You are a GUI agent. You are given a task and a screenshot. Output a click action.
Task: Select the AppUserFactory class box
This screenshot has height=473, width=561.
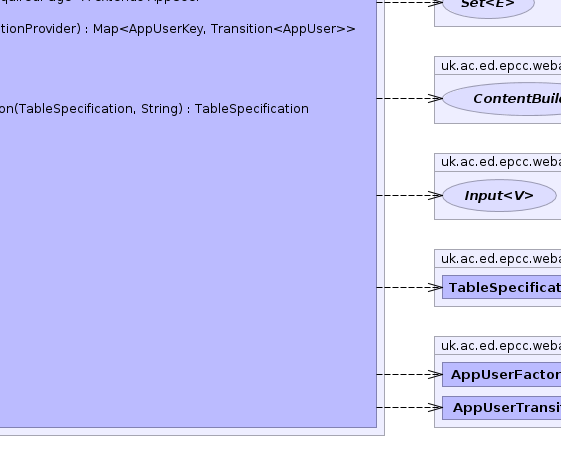pyautogui.click(x=502, y=374)
